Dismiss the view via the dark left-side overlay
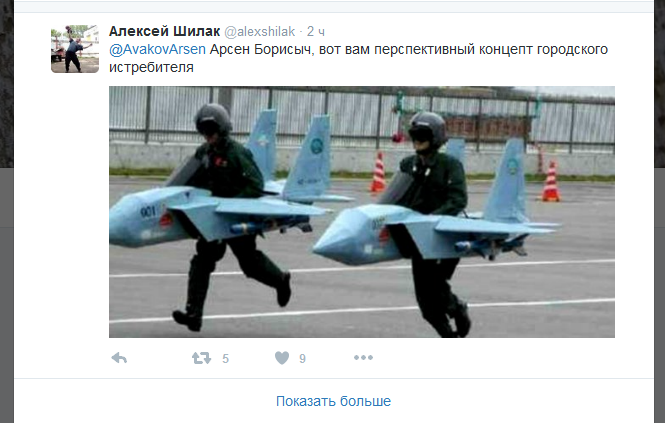 click(x=7, y=212)
